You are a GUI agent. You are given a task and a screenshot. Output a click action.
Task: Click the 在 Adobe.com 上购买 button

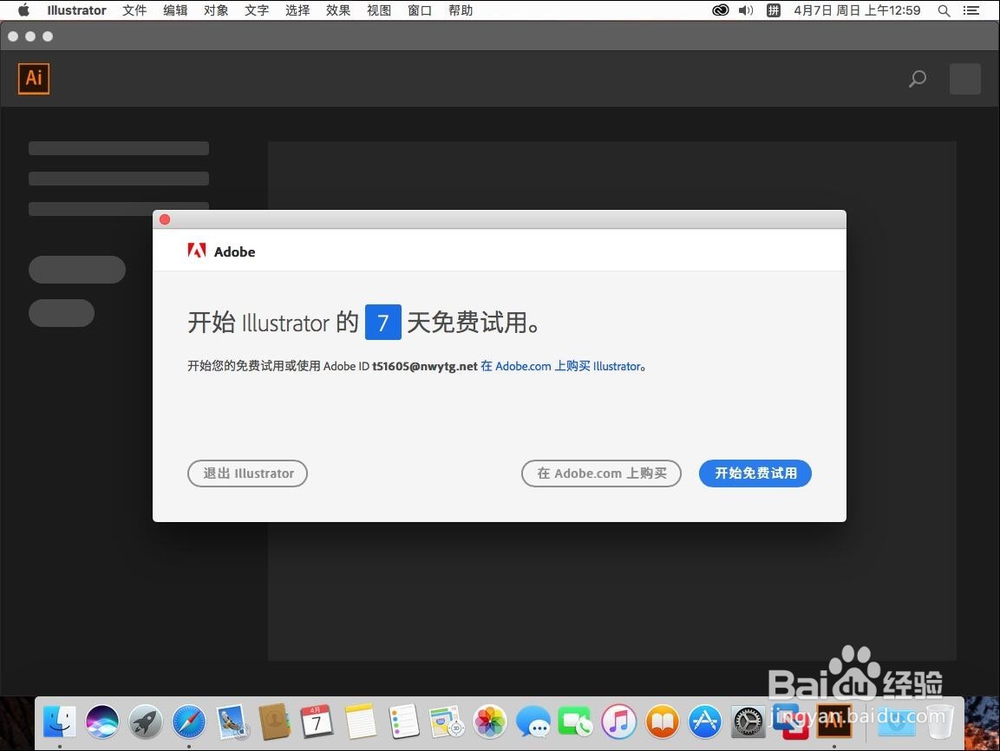[x=601, y=473]
